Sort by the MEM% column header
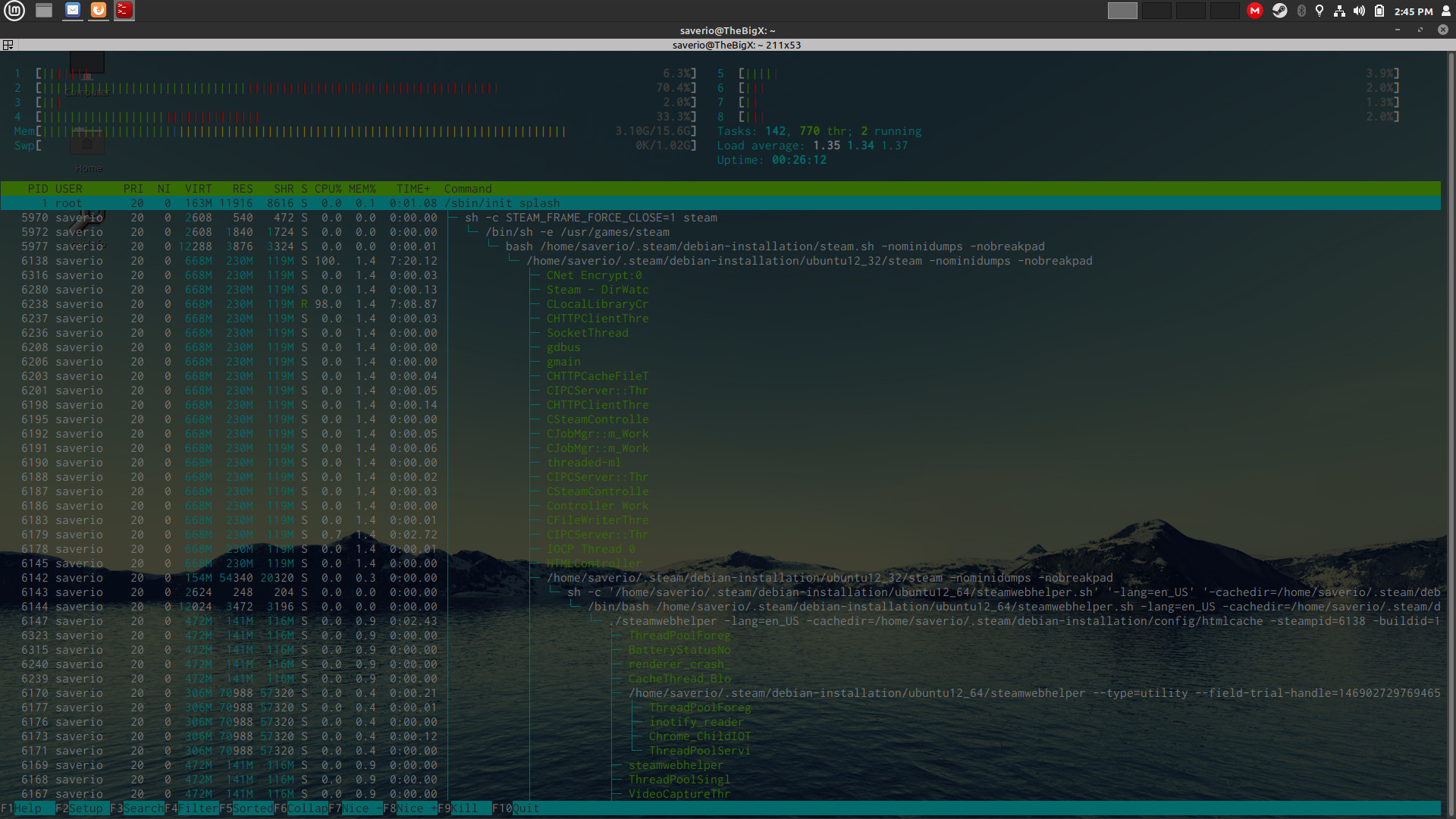This screenshot has height=819, width=1456. [x=362, y=189]
